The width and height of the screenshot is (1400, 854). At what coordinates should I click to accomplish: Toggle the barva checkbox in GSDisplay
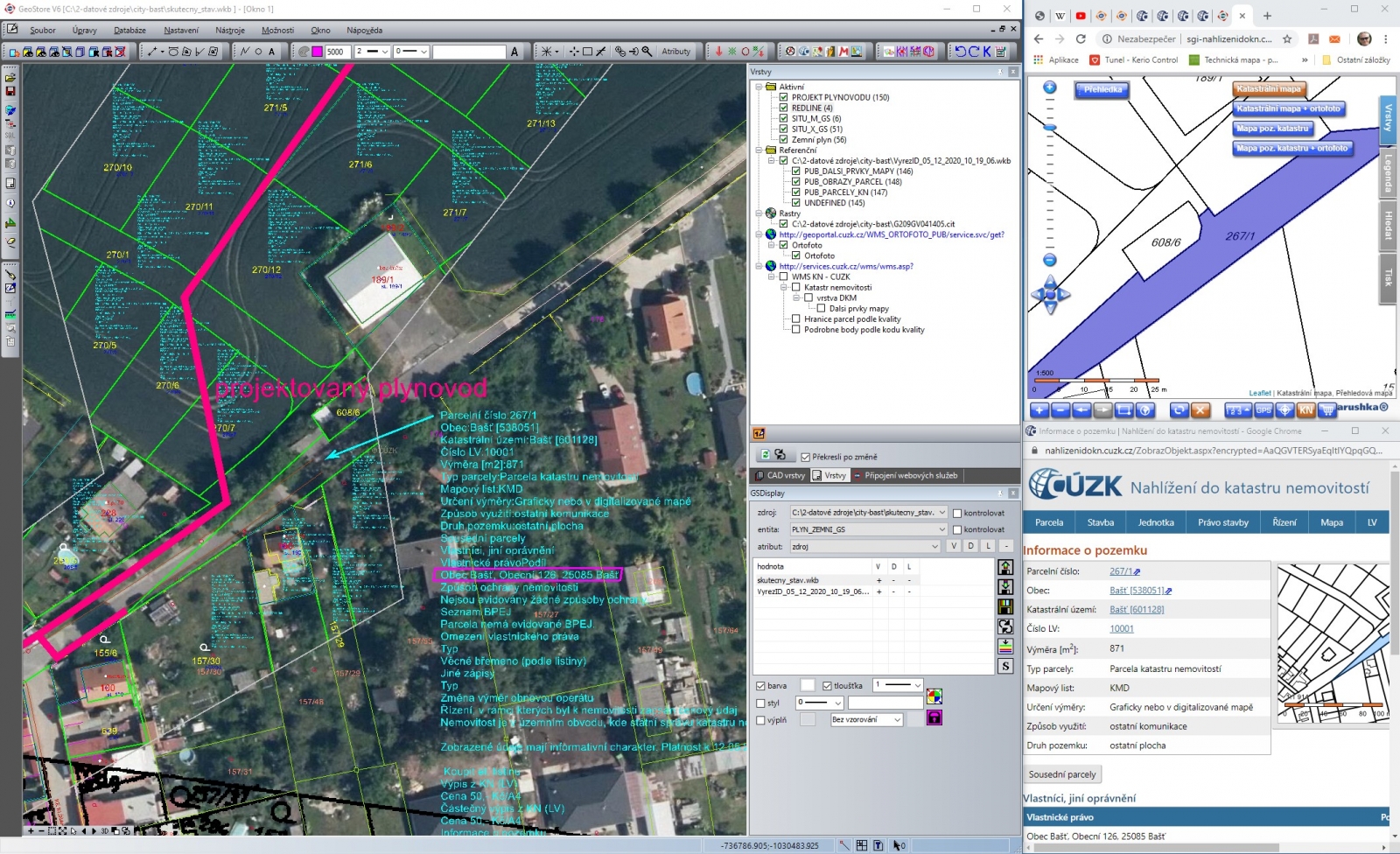click(x=760, y=686)
